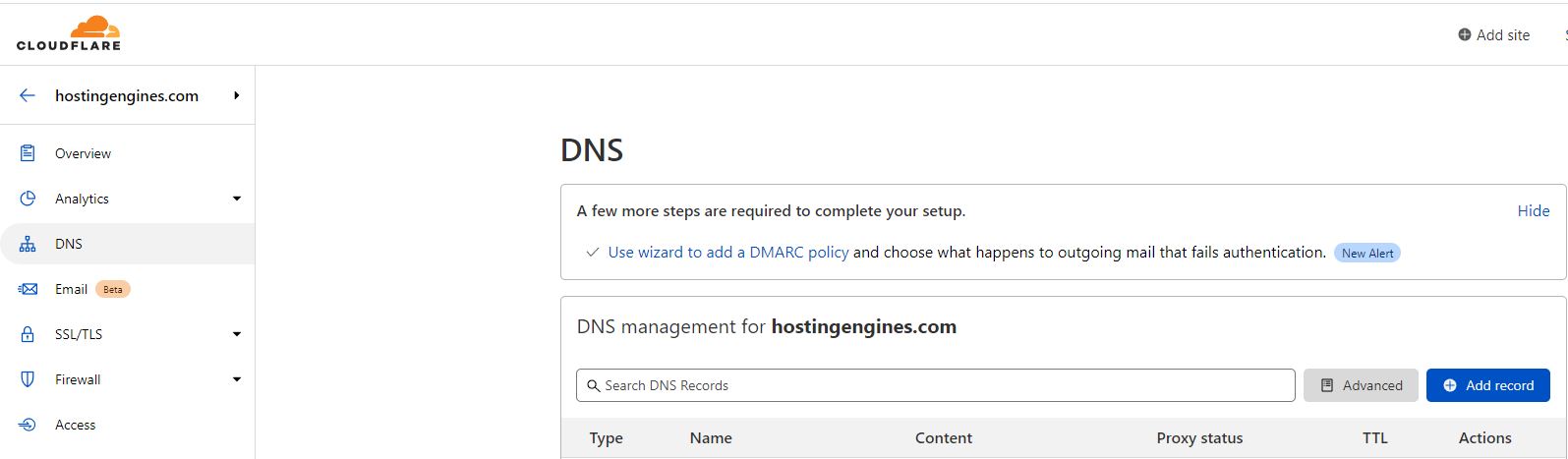Click the plus icon beside Add site
The image size is (1568, 459).
tap(1465, 34)
